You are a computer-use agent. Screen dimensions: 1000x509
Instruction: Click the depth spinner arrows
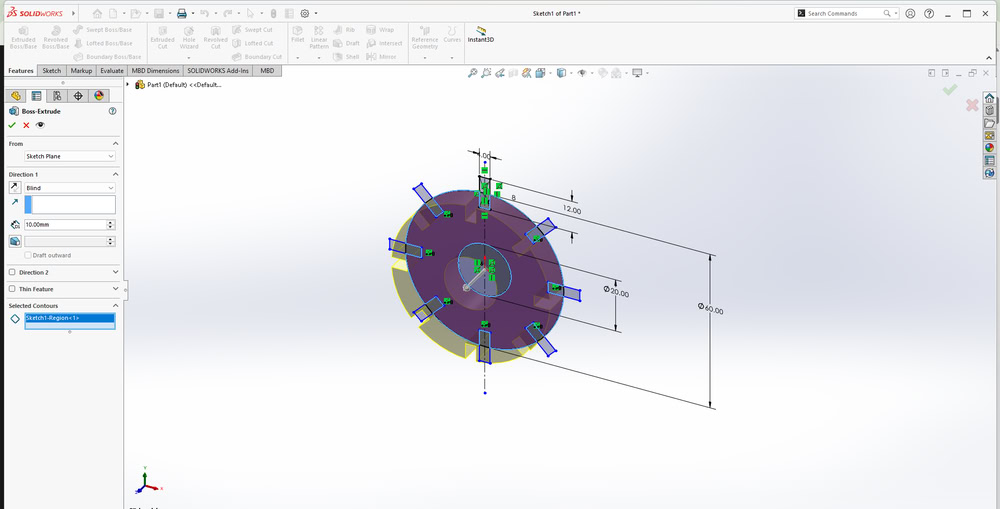pyautogui.click(x=111, y=225)
